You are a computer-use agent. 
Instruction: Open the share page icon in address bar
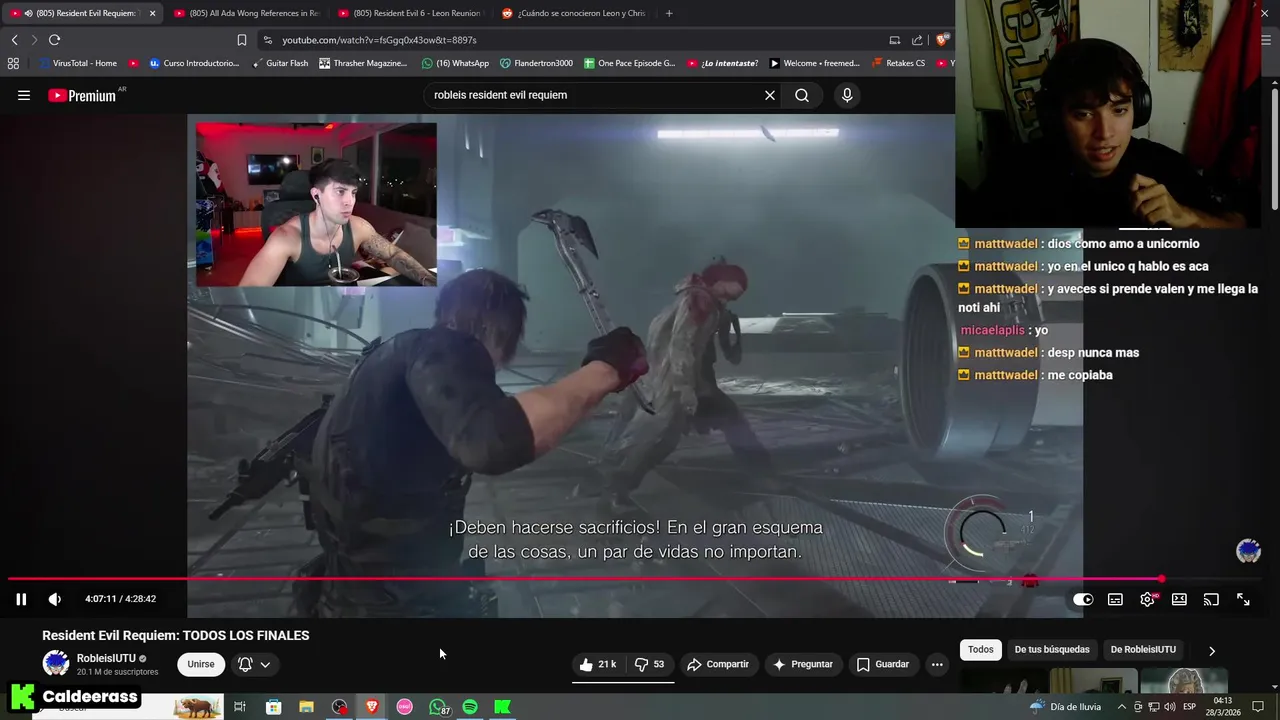point(917,40)
